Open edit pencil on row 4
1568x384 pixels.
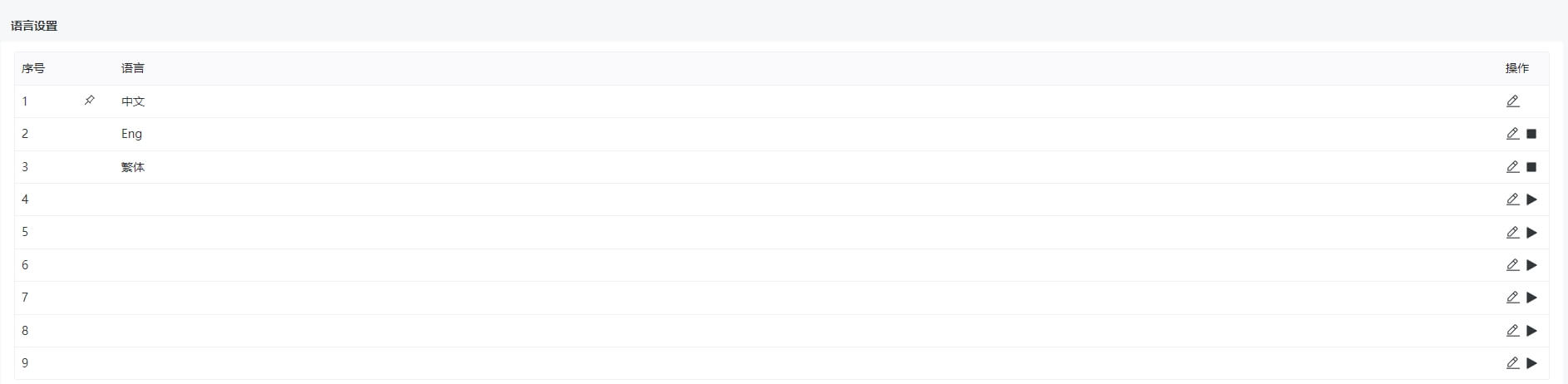1512,199
